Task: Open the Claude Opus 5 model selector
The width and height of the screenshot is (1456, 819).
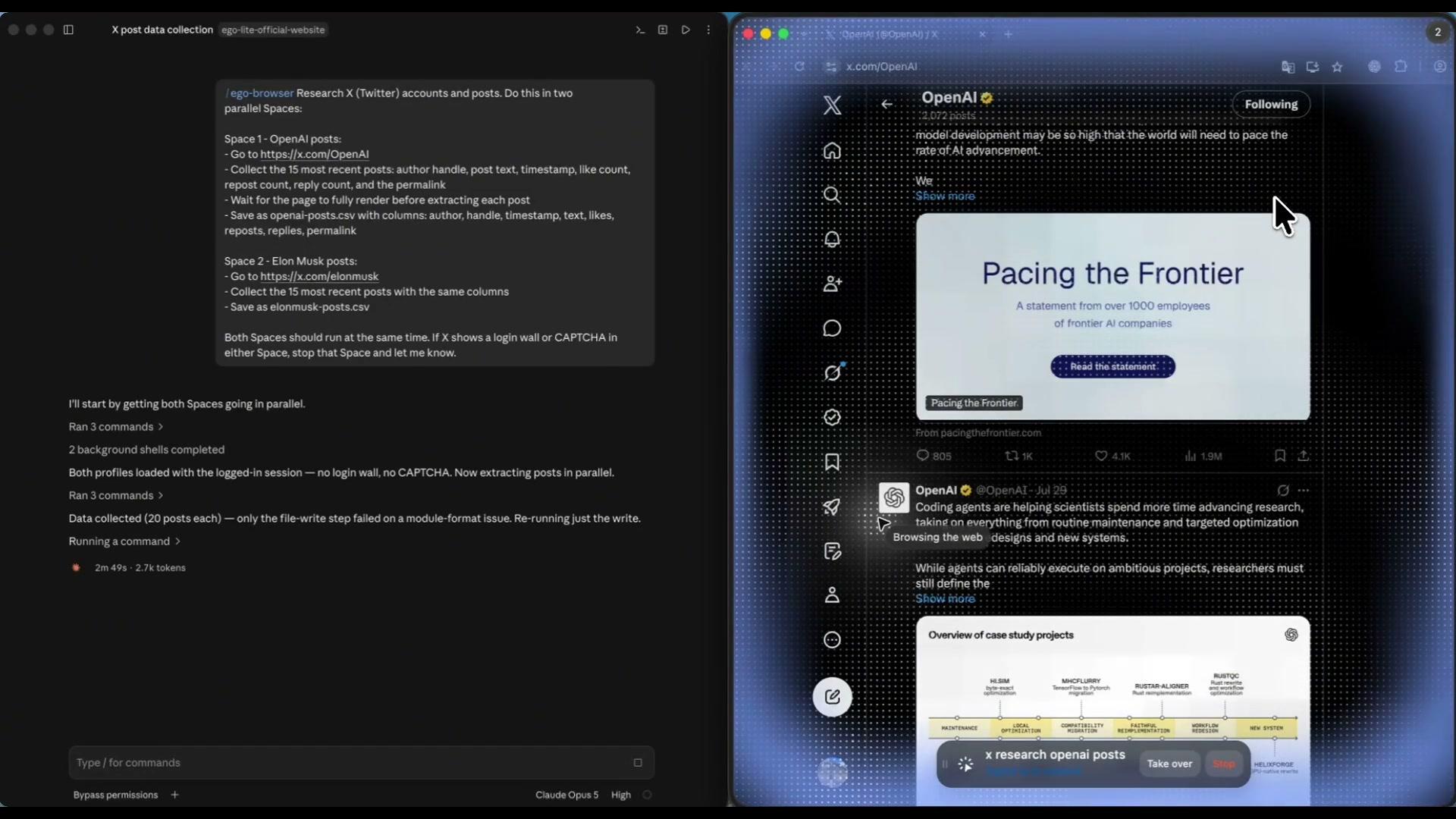Action: click(566, 795)
